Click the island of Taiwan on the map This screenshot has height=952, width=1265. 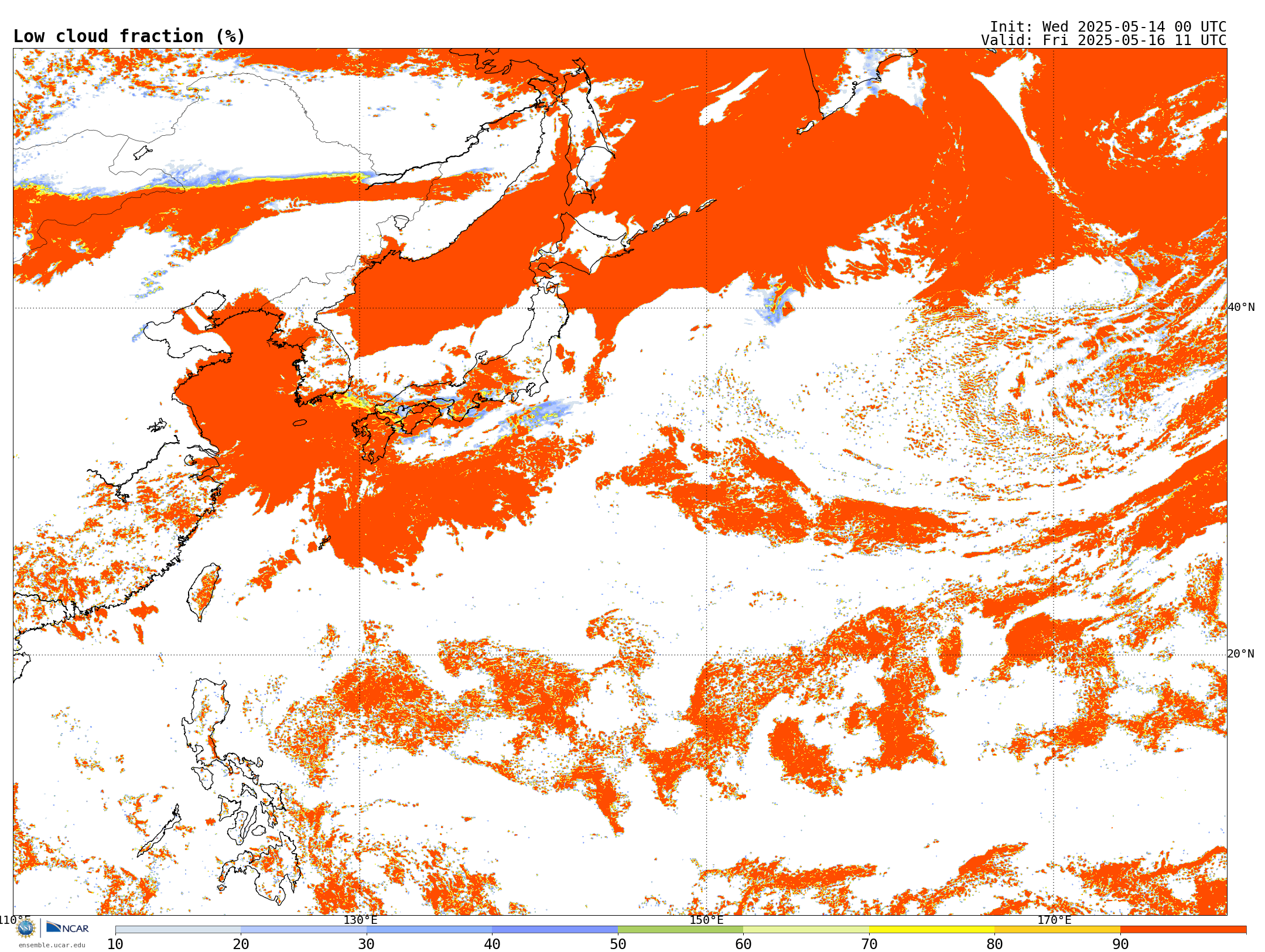[x=204, y=591]
